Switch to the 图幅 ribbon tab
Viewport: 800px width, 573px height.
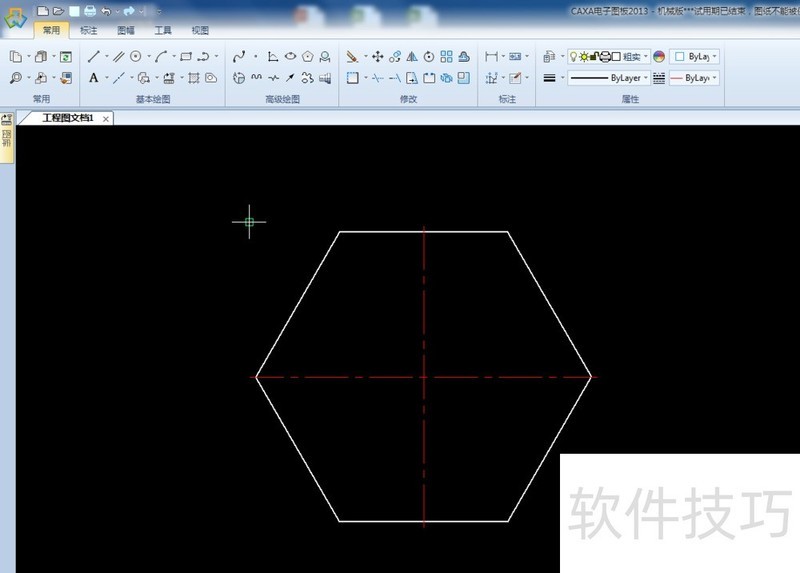pos(126,30)
